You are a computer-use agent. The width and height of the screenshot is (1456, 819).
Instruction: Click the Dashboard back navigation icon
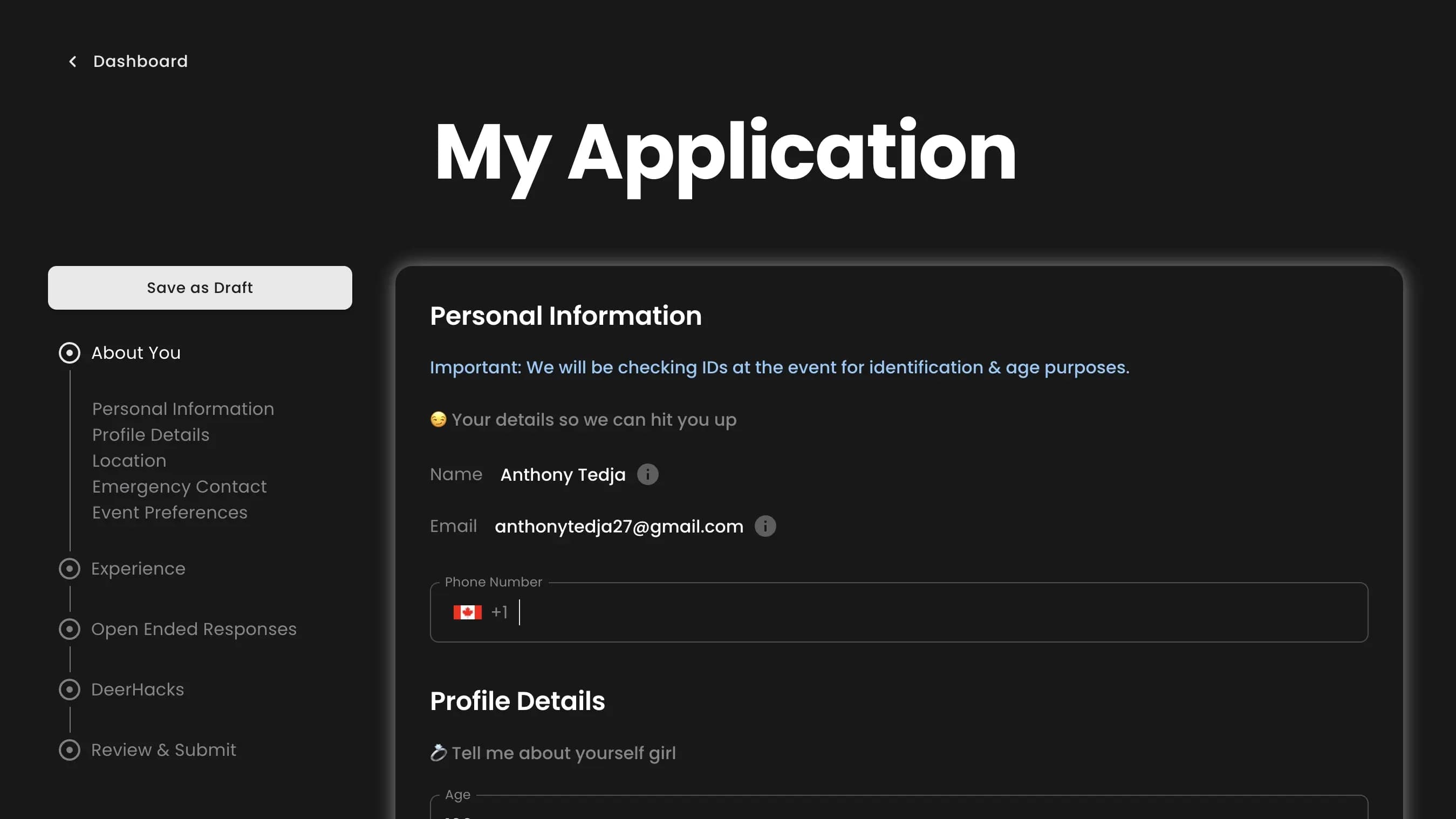click(x=73, y=61)
